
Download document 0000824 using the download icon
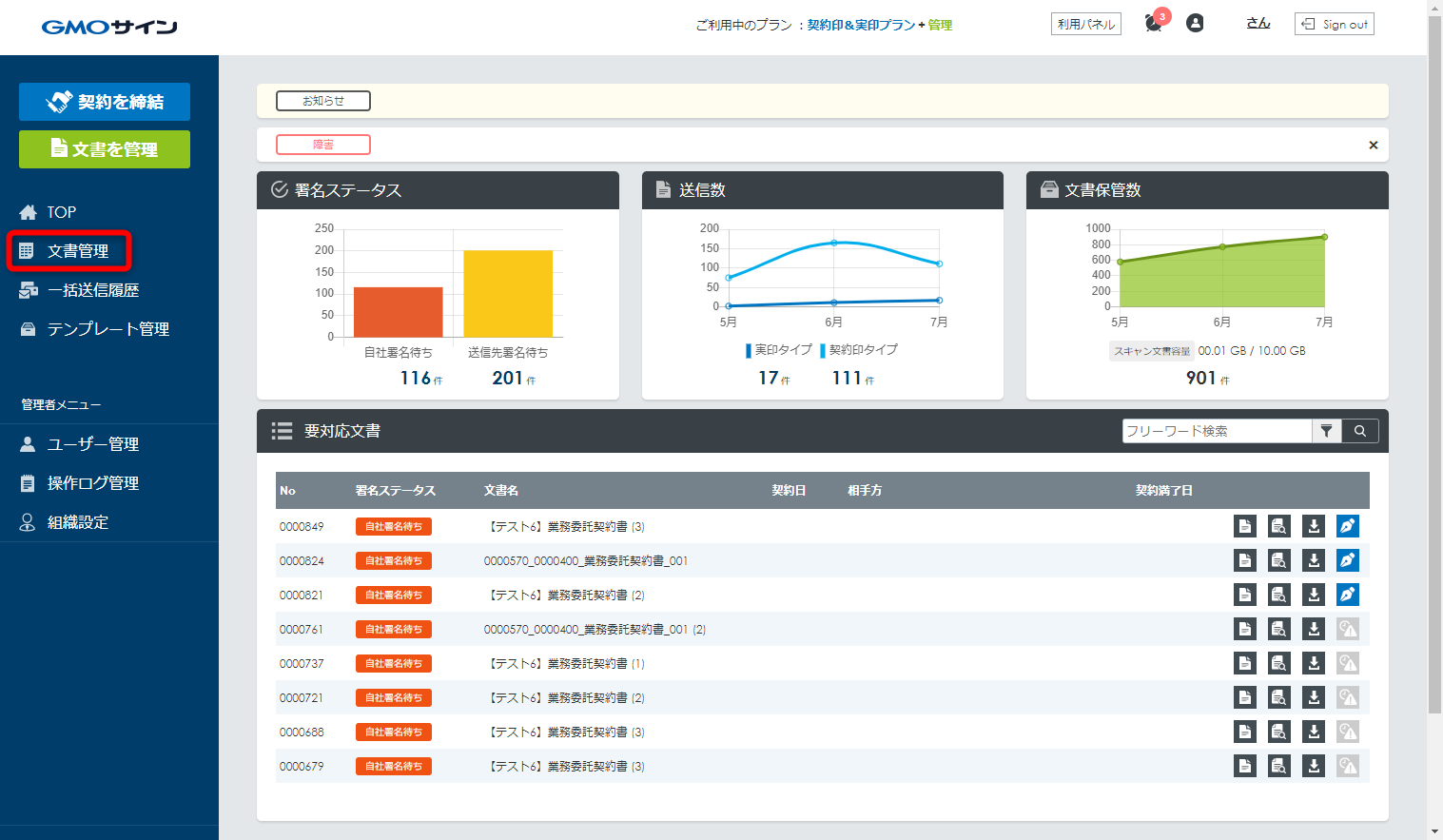(1313, 560)
